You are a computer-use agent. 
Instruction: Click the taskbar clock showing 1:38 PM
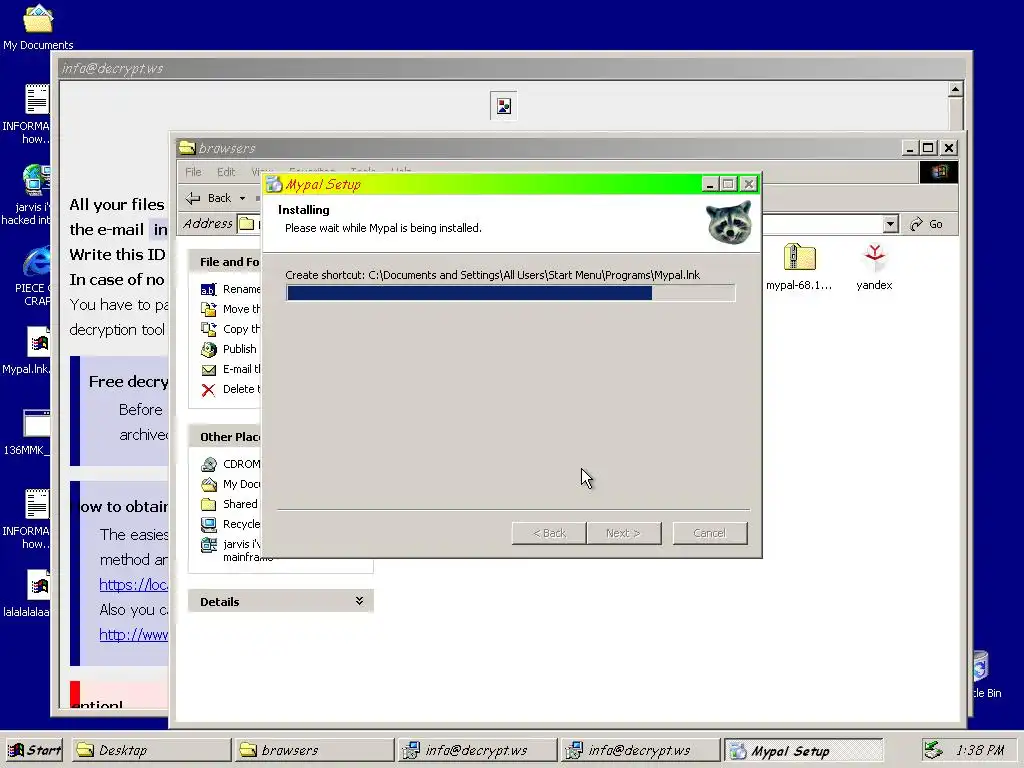click(x=980, y=750)
